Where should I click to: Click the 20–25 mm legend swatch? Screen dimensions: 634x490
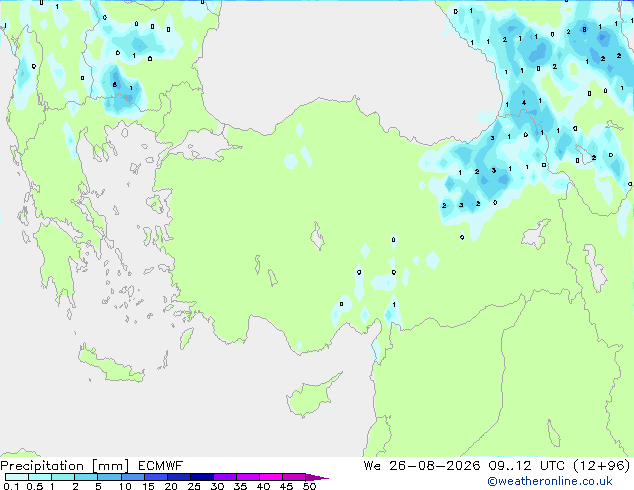click(179, 477)
